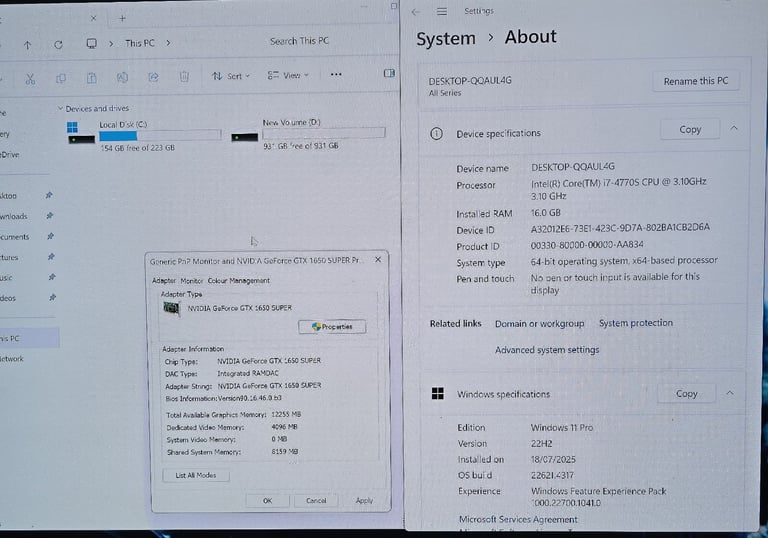
Task: Click the Search This PC field
Action: (x=299, y=41)
